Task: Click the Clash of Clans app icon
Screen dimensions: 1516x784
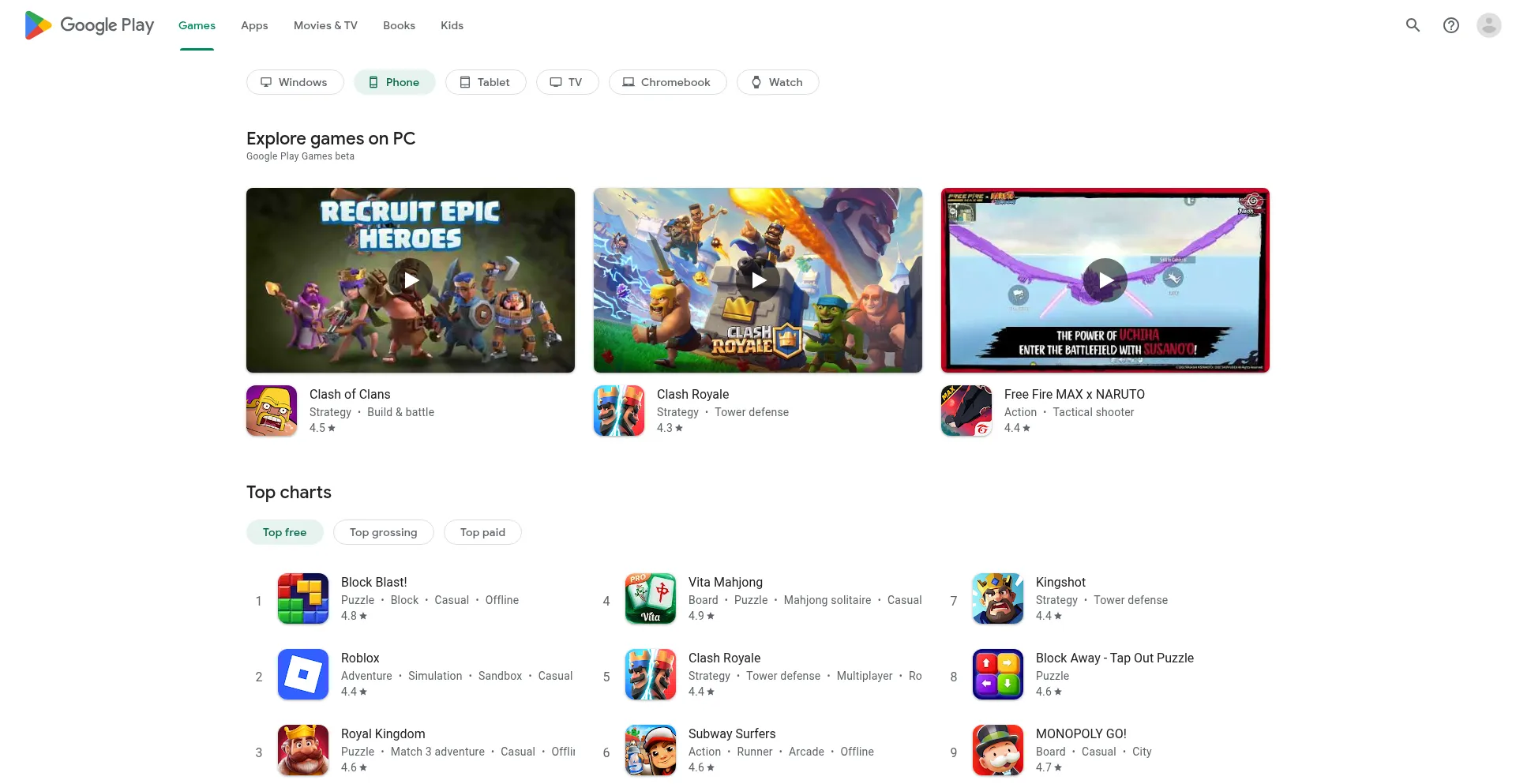Action: point(272,411)
